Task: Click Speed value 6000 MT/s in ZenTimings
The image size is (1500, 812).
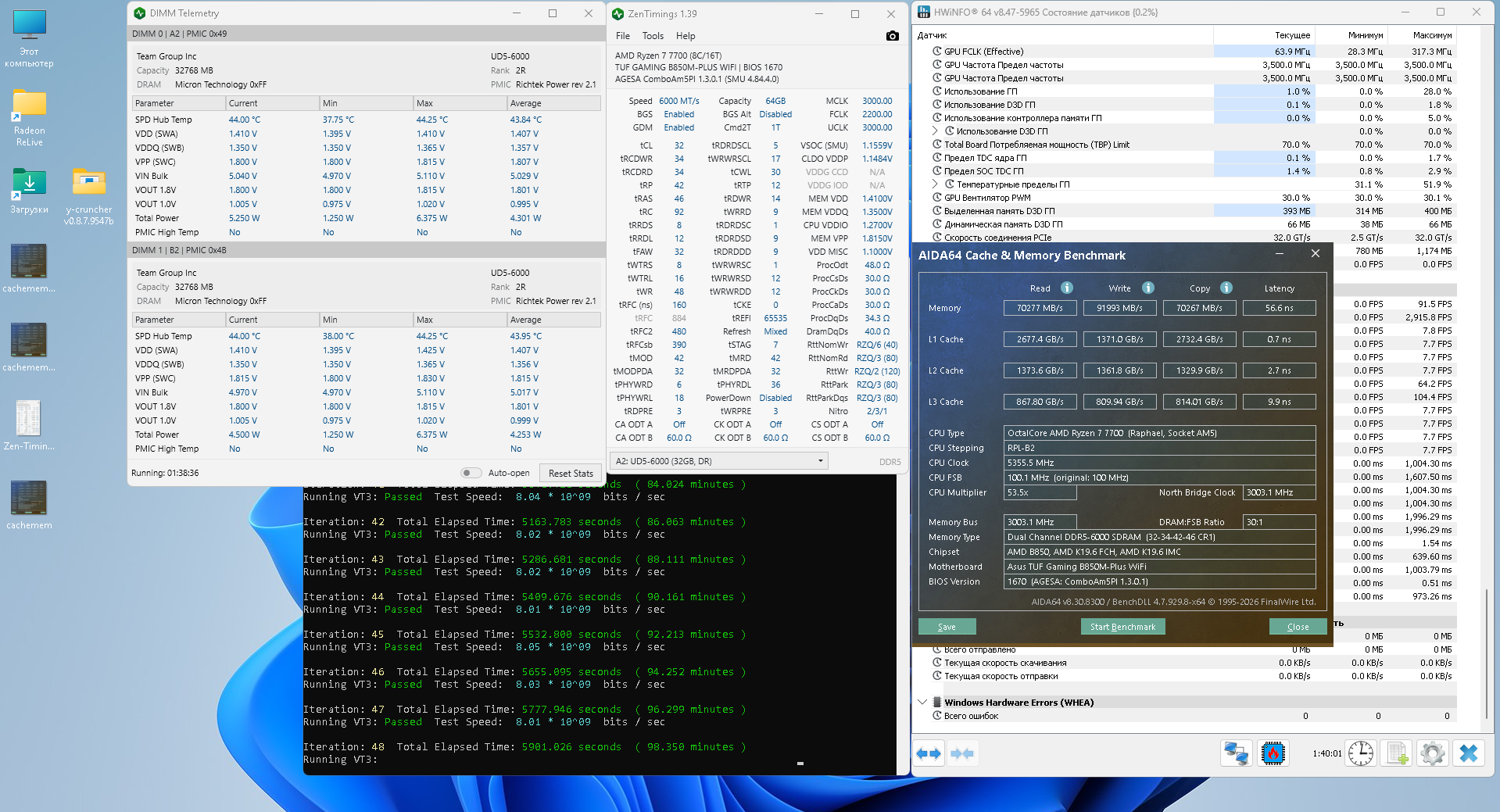Action: pyautogui.click(x=678, y=101)
